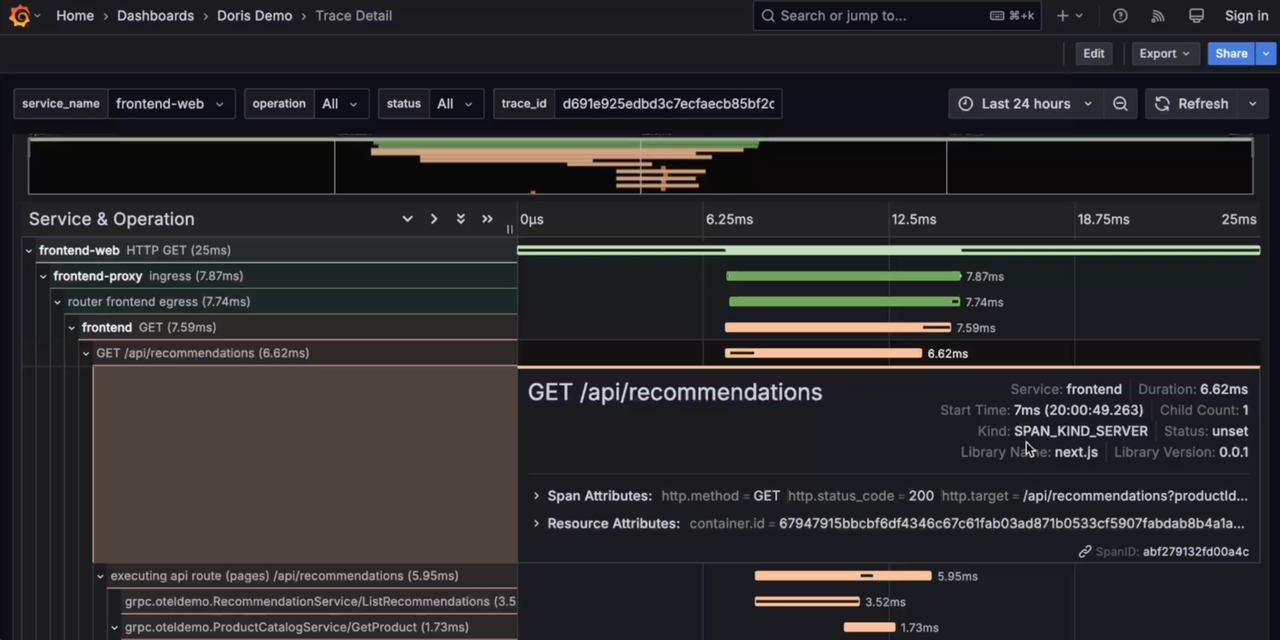This screenshot has height=640, width=1280.
Task: Open the help icon in the top bar
Action: point(1120,15)
